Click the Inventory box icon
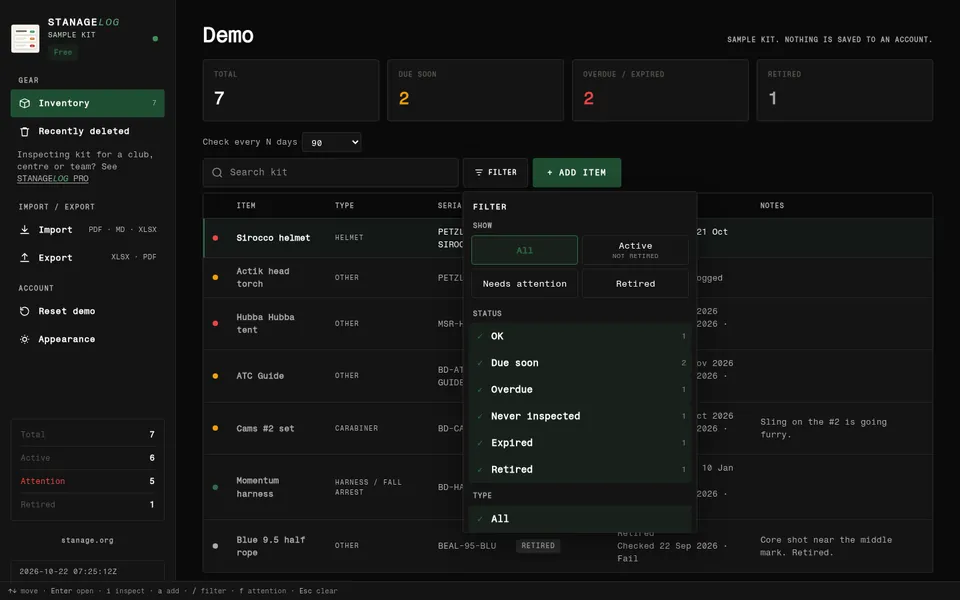 click(24, 103)
